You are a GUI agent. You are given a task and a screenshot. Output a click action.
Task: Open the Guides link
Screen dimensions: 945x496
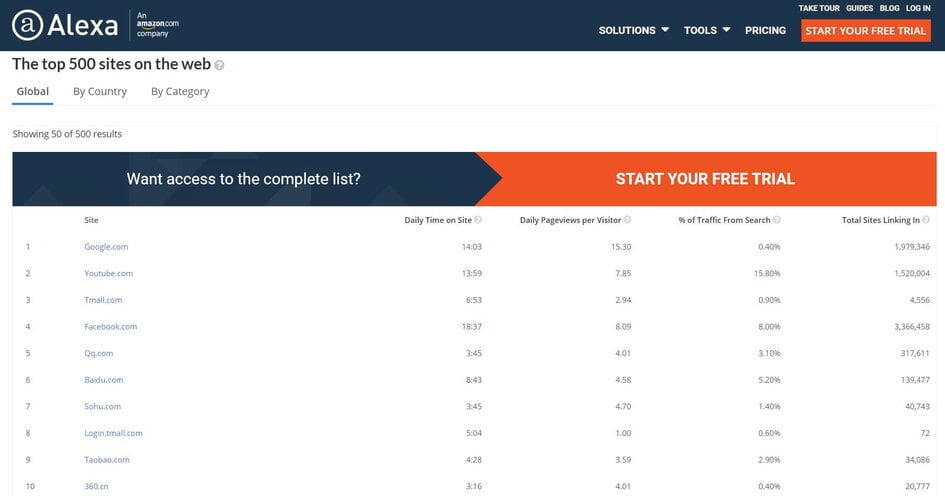click(859, 8)
